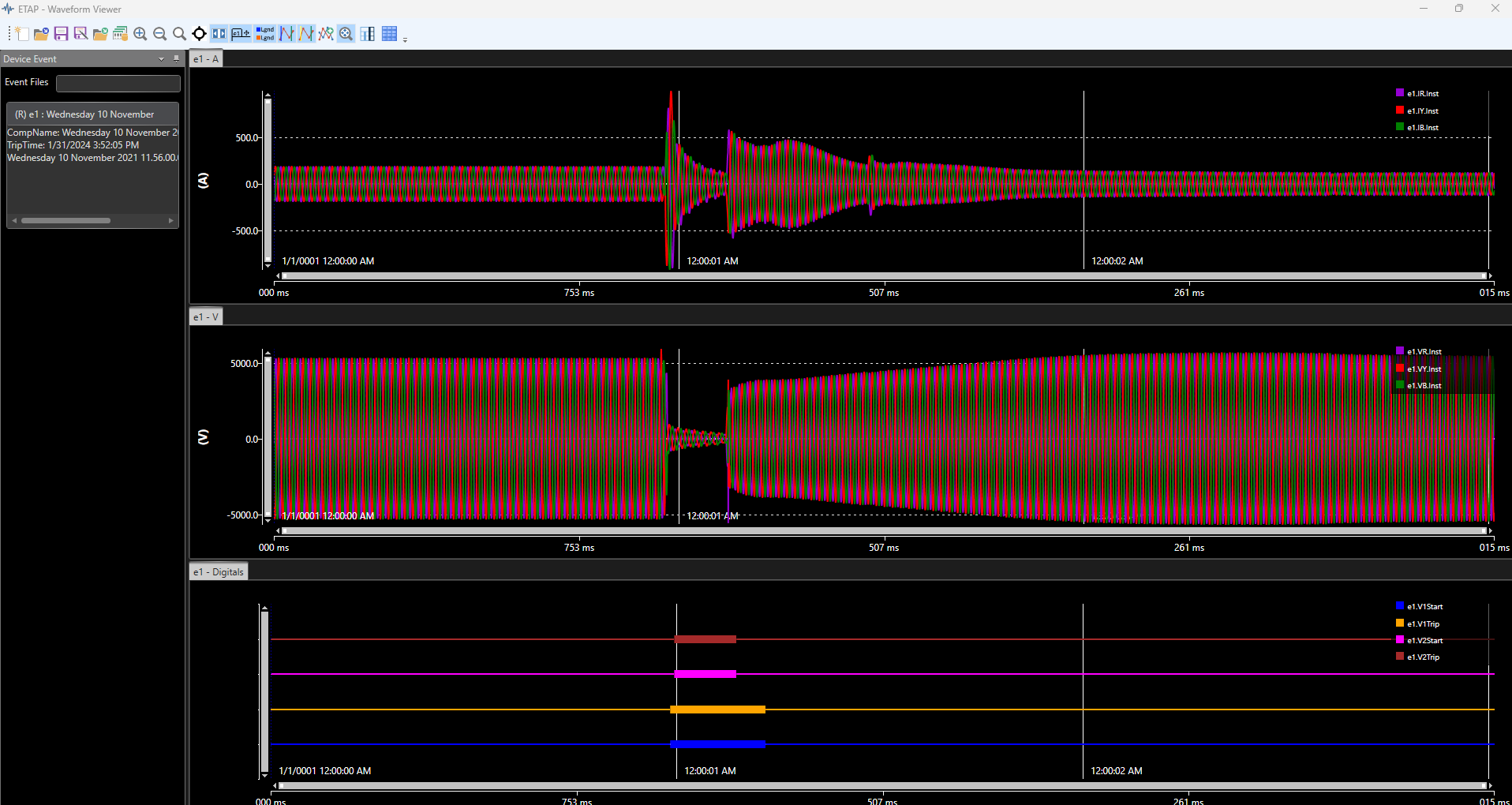Switch to the e1 - V tab
Viewport: 1512px width, 805px height.
coord(204,316)
